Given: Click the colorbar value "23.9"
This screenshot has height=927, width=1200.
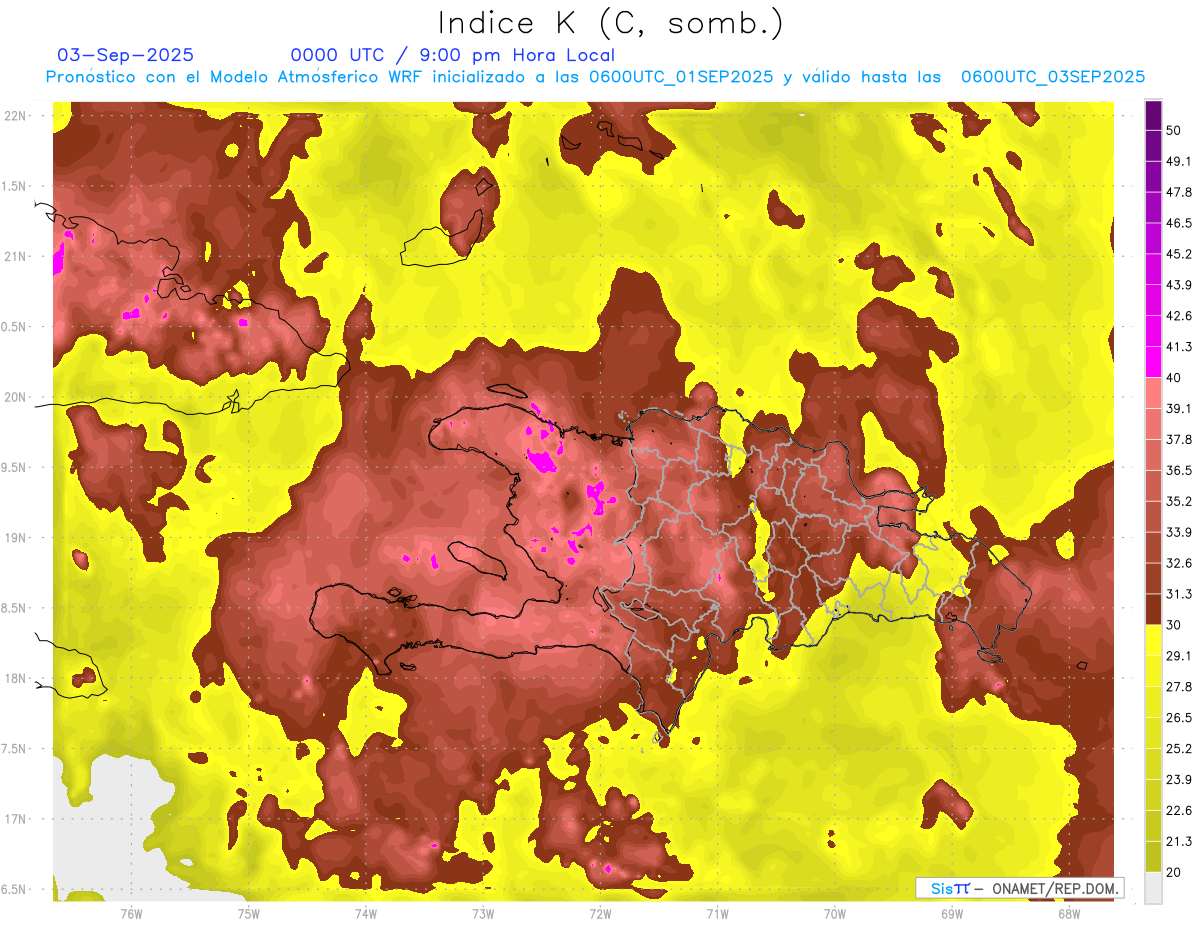Looking at the screenshot, I should (x=1179, y=779).
